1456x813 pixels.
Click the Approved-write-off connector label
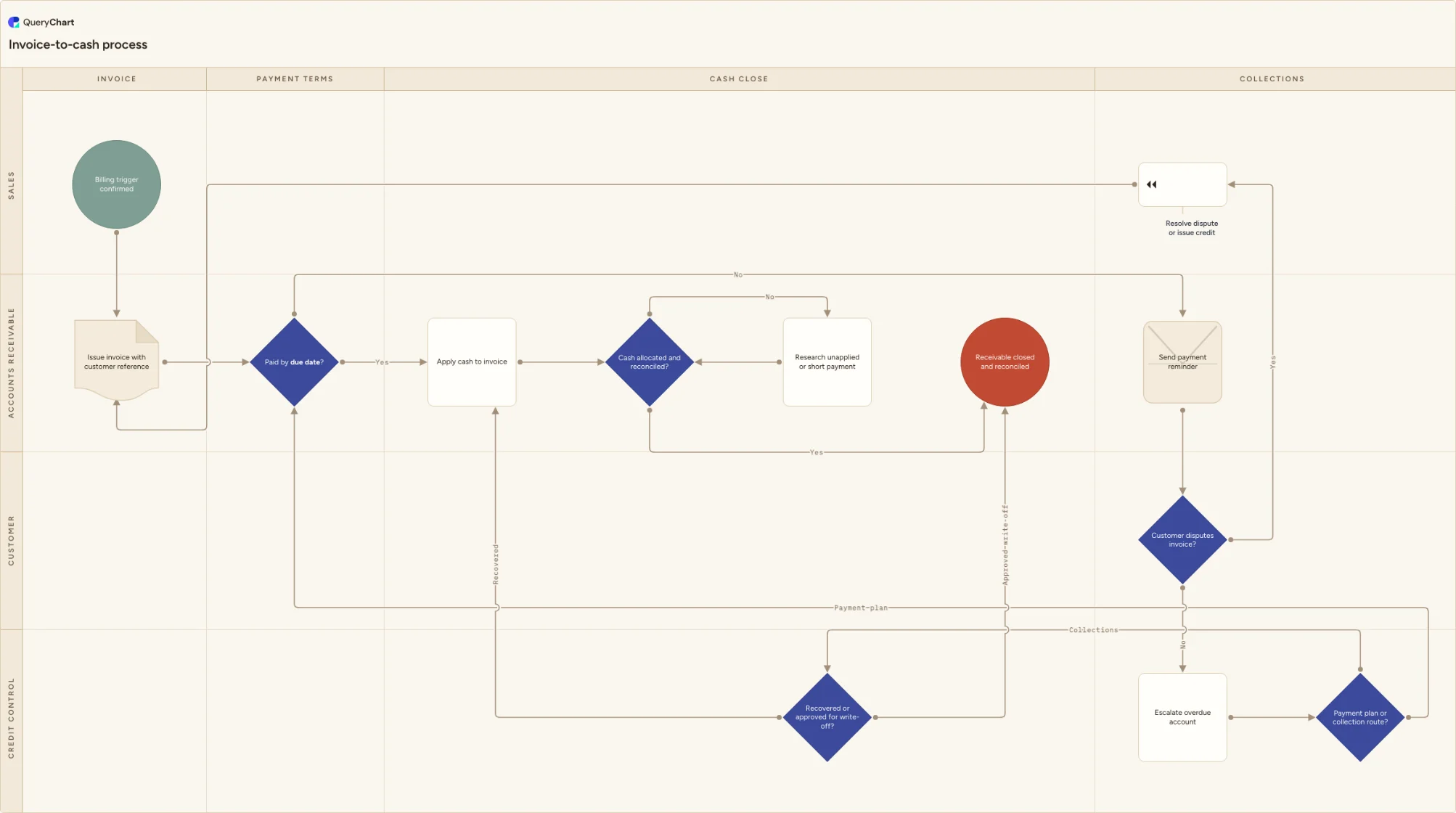(1005, 544)
